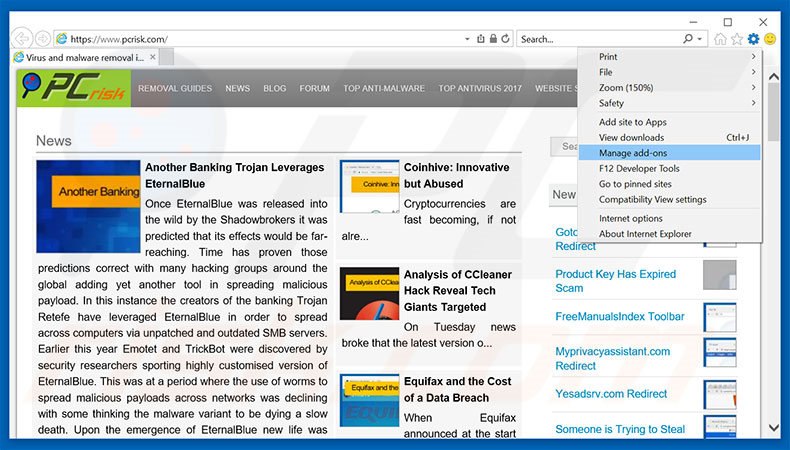Image resolution: width=790 pixels, height=450 pixels.
Task: Click the lock security icon in address bar
Action: click(493, 39)
